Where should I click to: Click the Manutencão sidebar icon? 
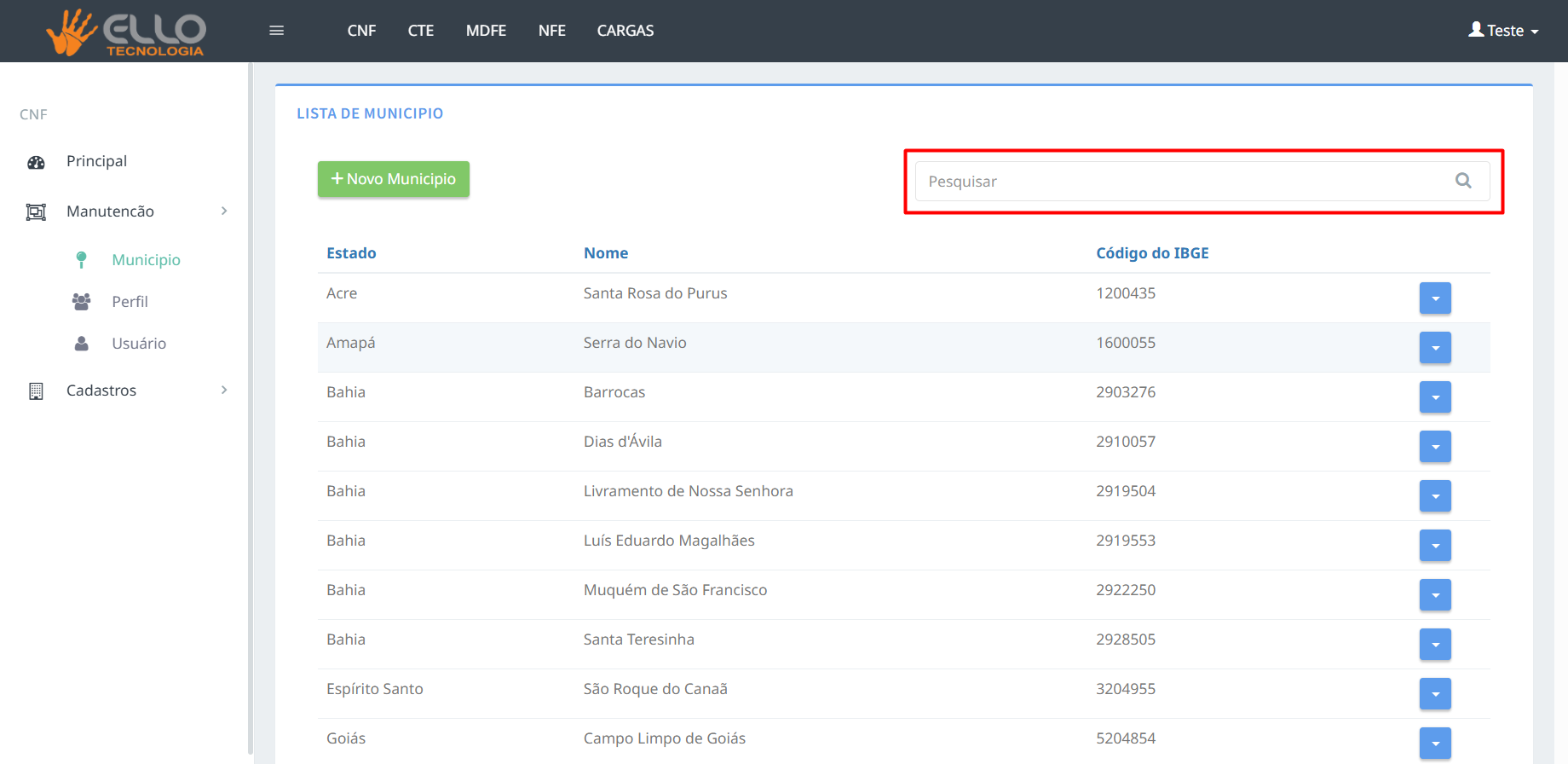click(36, 212)
